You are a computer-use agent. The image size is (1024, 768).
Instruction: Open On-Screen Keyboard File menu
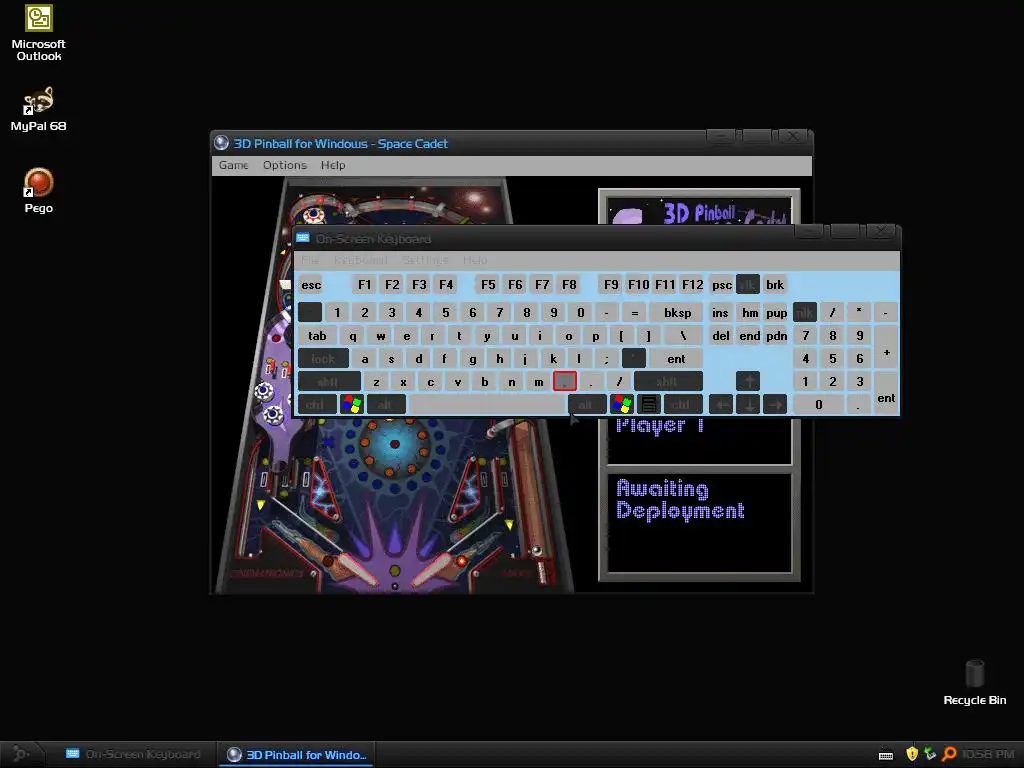[310, 260]
